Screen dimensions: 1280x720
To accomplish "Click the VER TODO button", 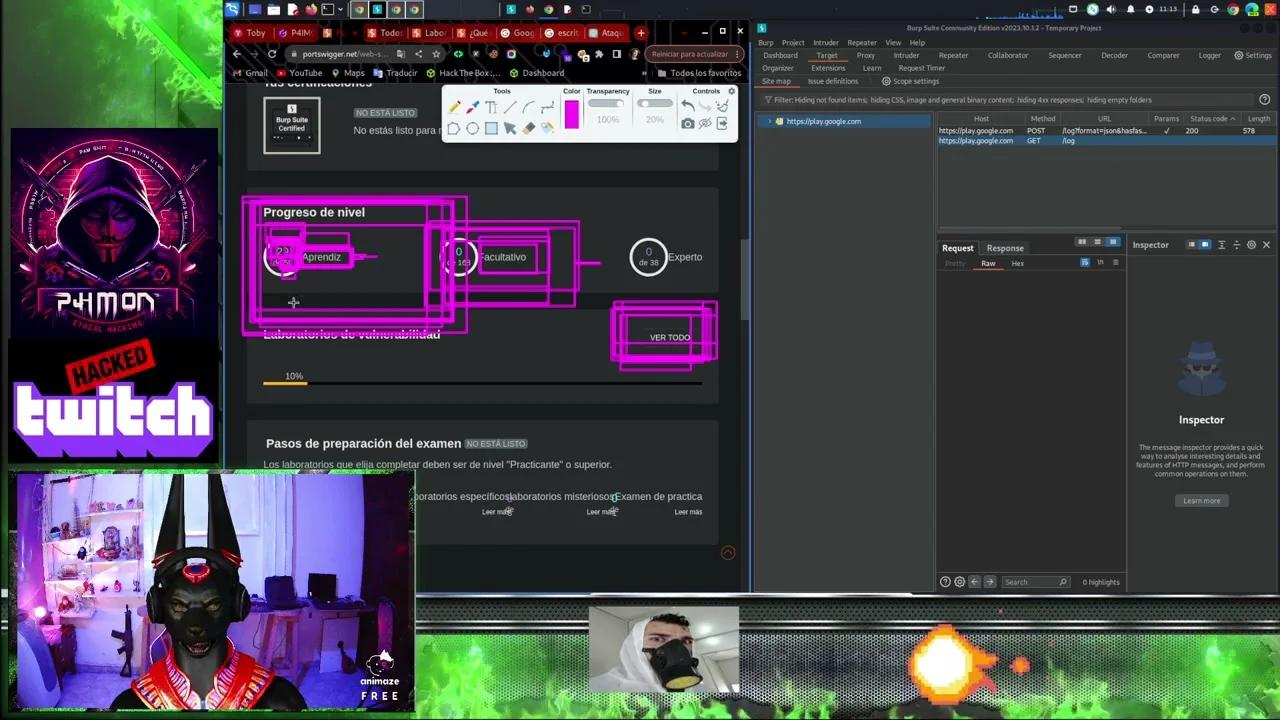I will point(670,338).
